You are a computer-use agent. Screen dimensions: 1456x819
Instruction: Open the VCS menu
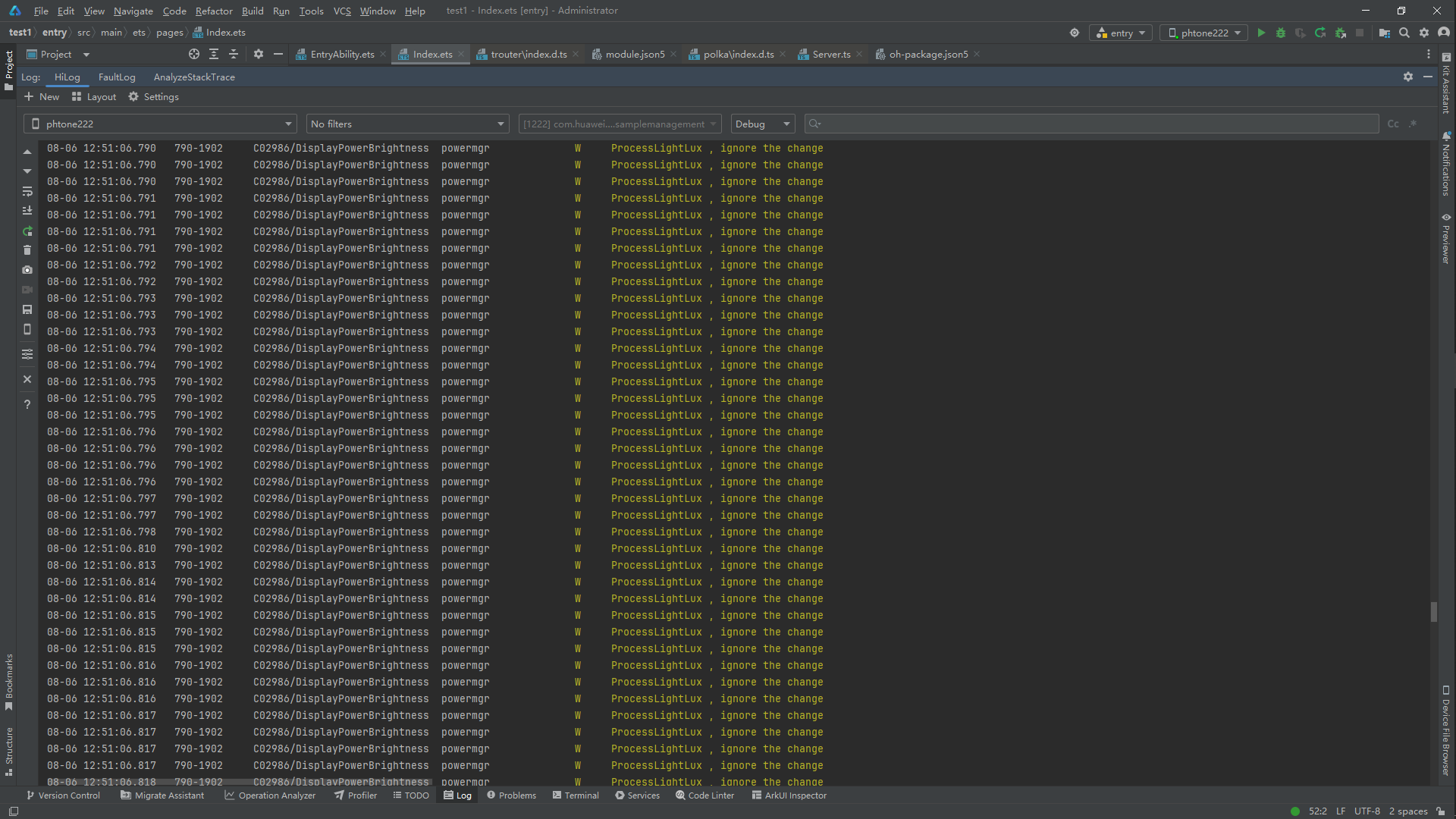pos(342,11)
